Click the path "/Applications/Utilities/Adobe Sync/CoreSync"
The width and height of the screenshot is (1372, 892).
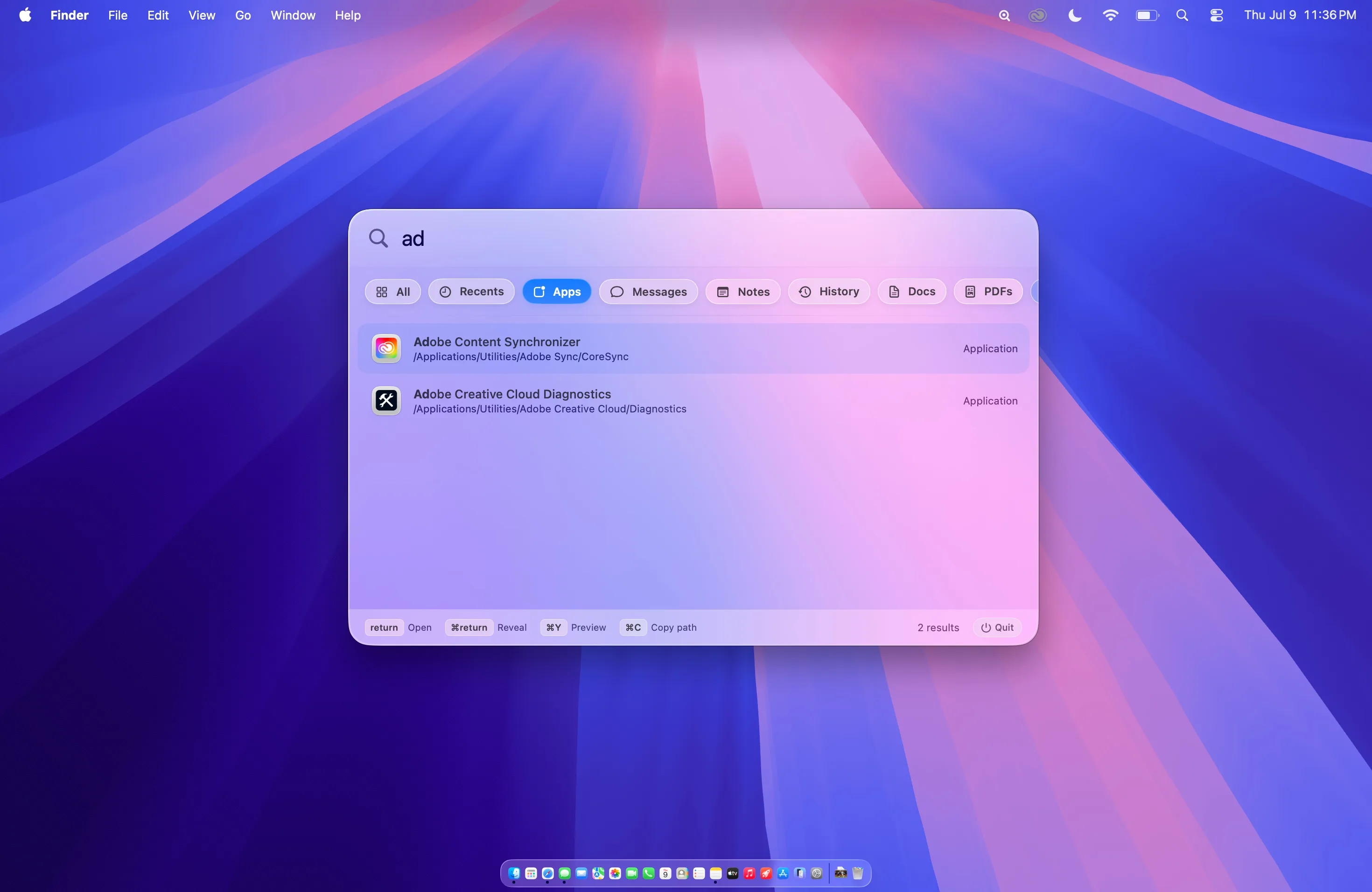pos(521,357)
